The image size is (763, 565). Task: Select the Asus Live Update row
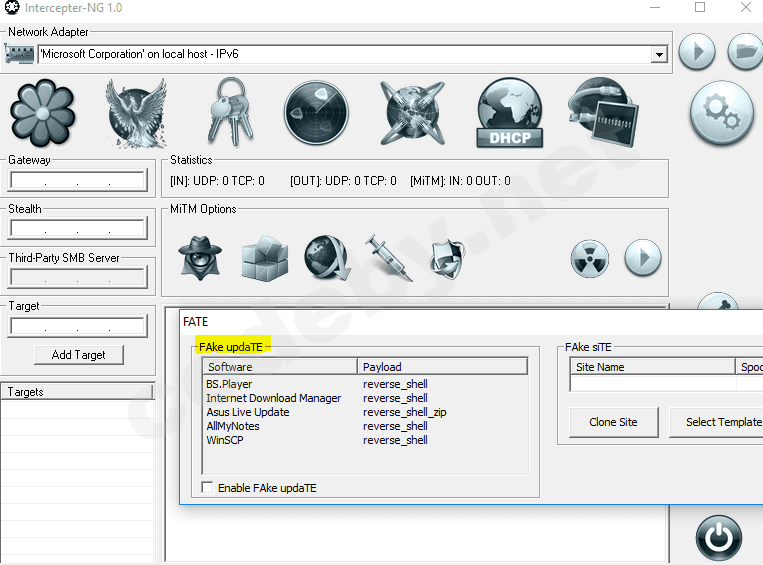tap(247, 412)
